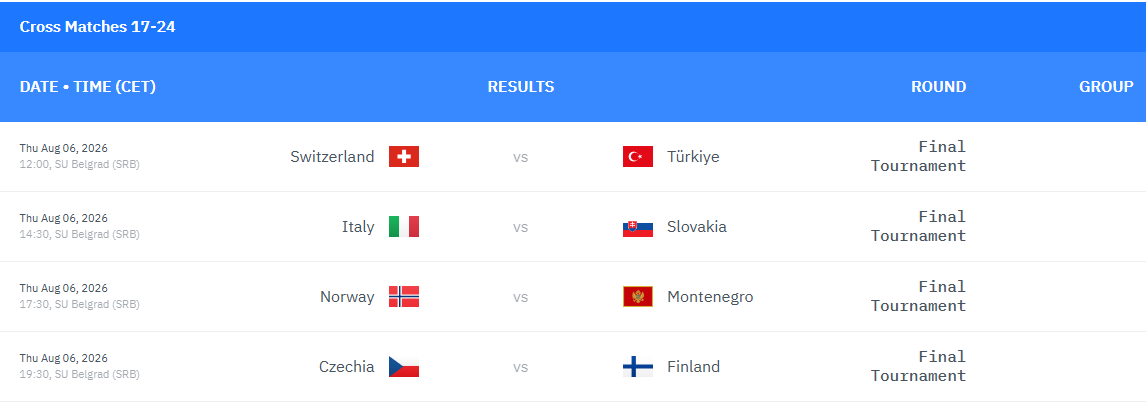Image resolution: width=1146 pixels, height=412 pixels.
Task: Click the Montenegro flag icon
Action: click(x=637, y=297)
